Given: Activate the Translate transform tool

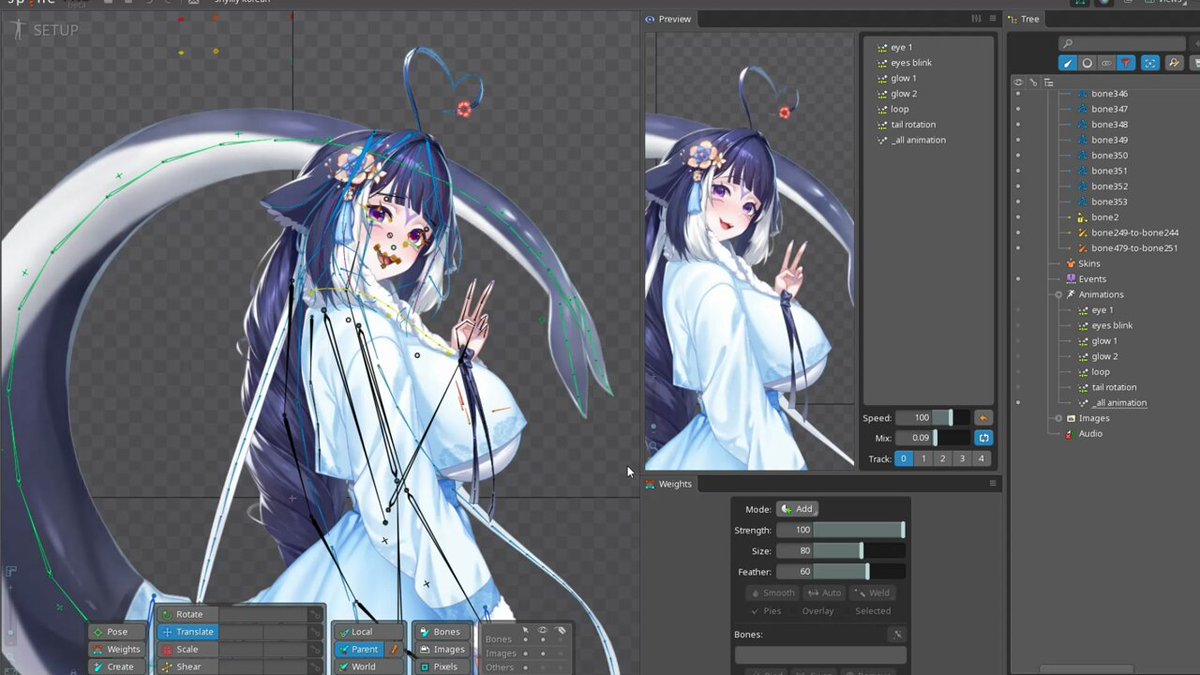Looking at the screenshot, I should click(187, 632).
